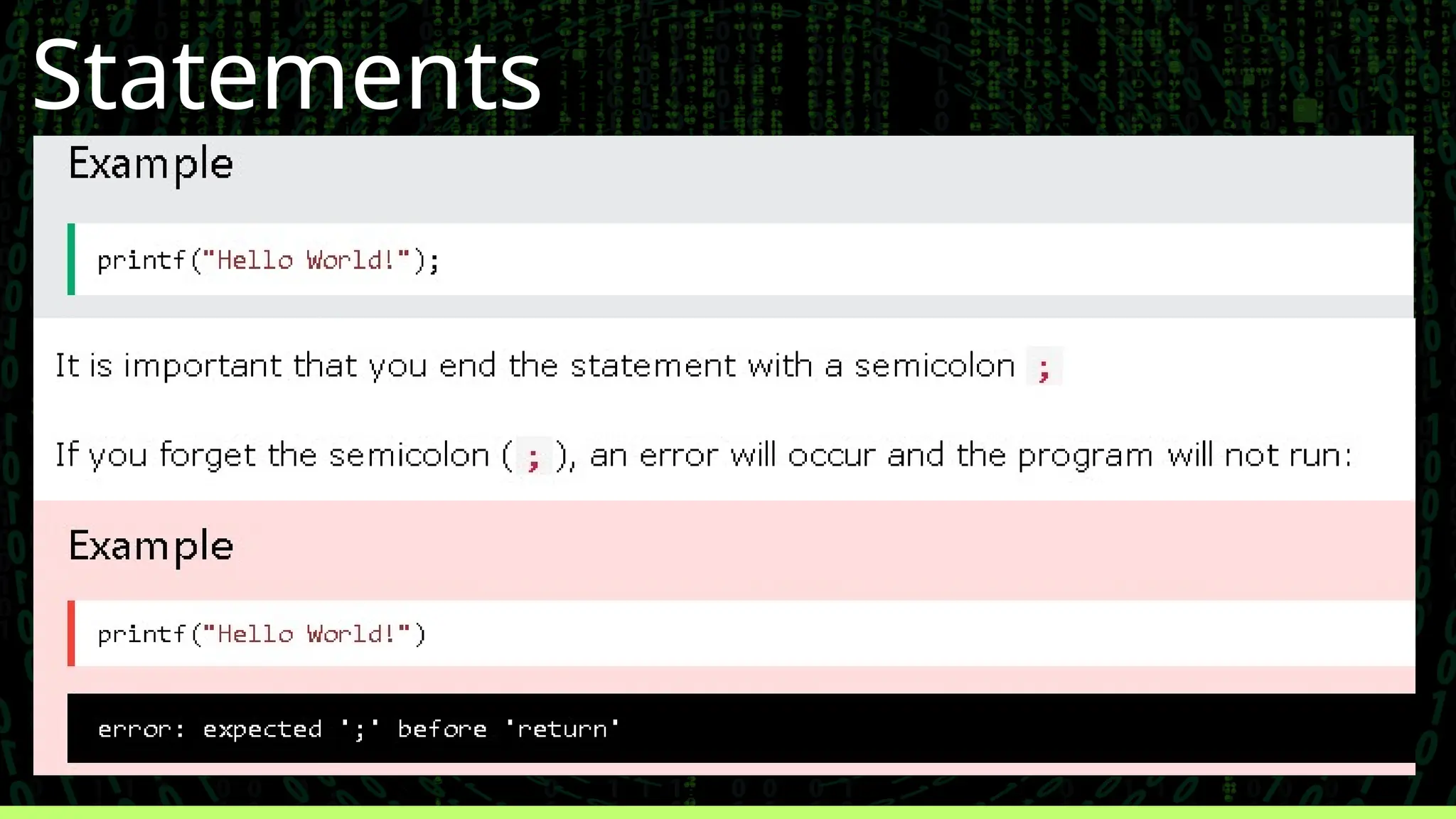Click the red semicolon inside the parentheses
Viewport: 1456px width, 819px height.
coord(533,456)
